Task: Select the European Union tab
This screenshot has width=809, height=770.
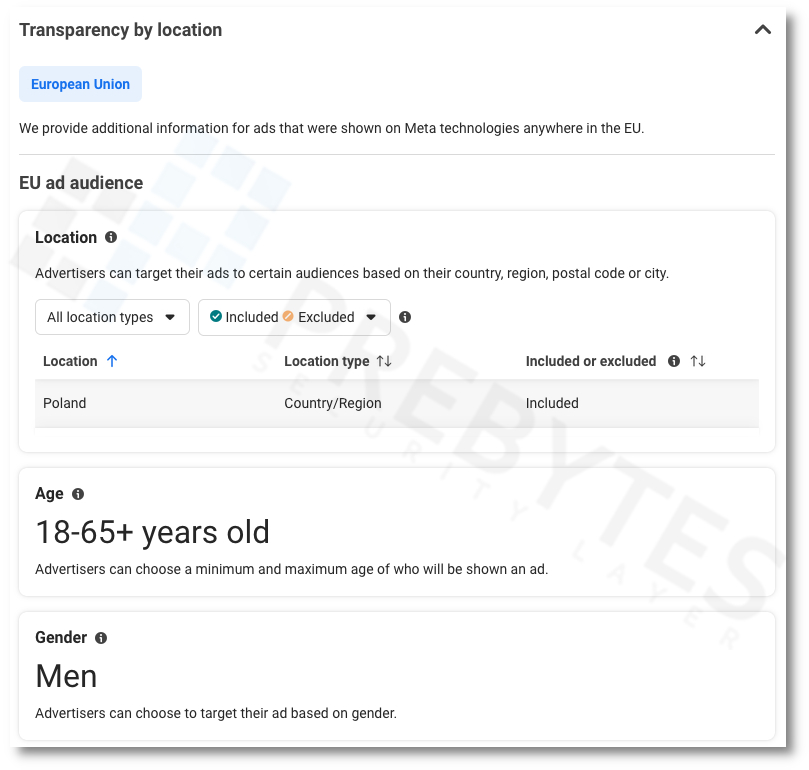Action: 81,85
